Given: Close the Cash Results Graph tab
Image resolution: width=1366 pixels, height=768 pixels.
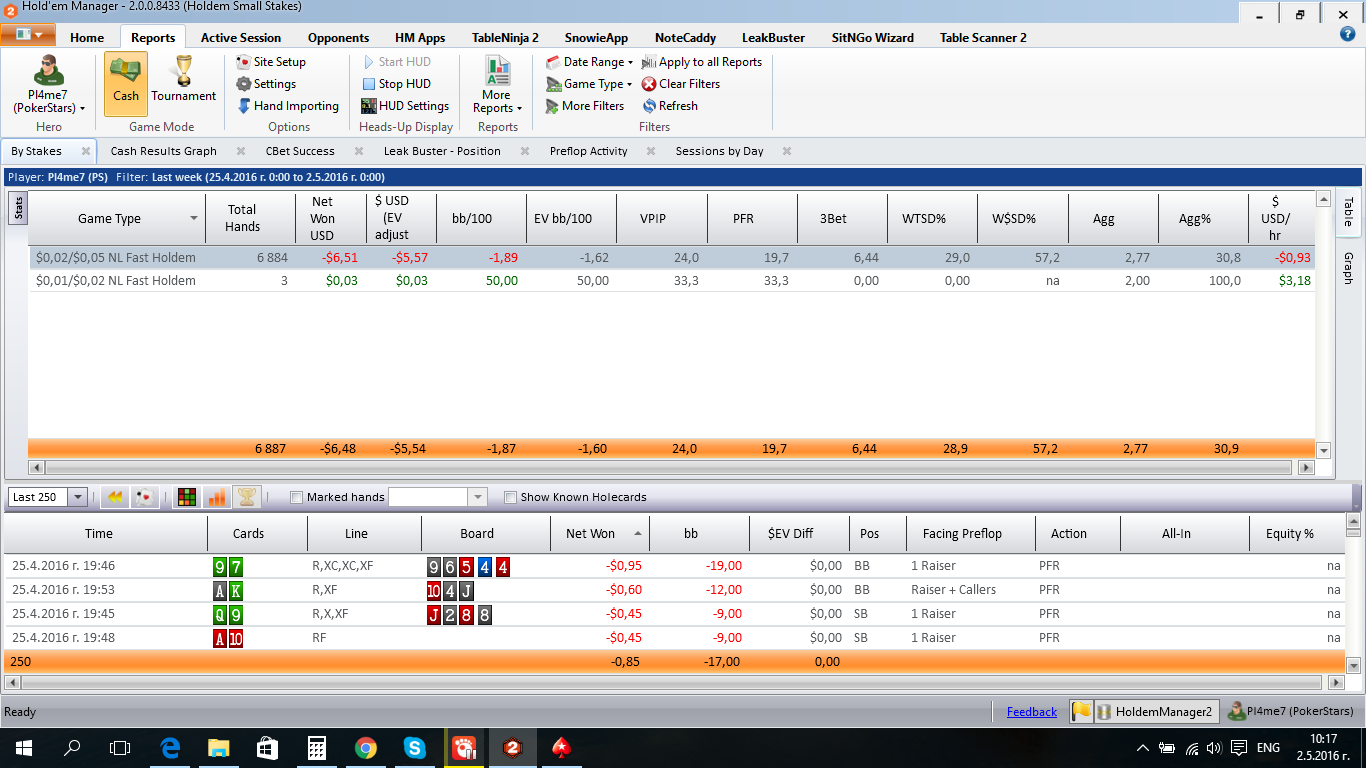Looking at the screenshot, I should pyautogui.click(x=241, y=152).
